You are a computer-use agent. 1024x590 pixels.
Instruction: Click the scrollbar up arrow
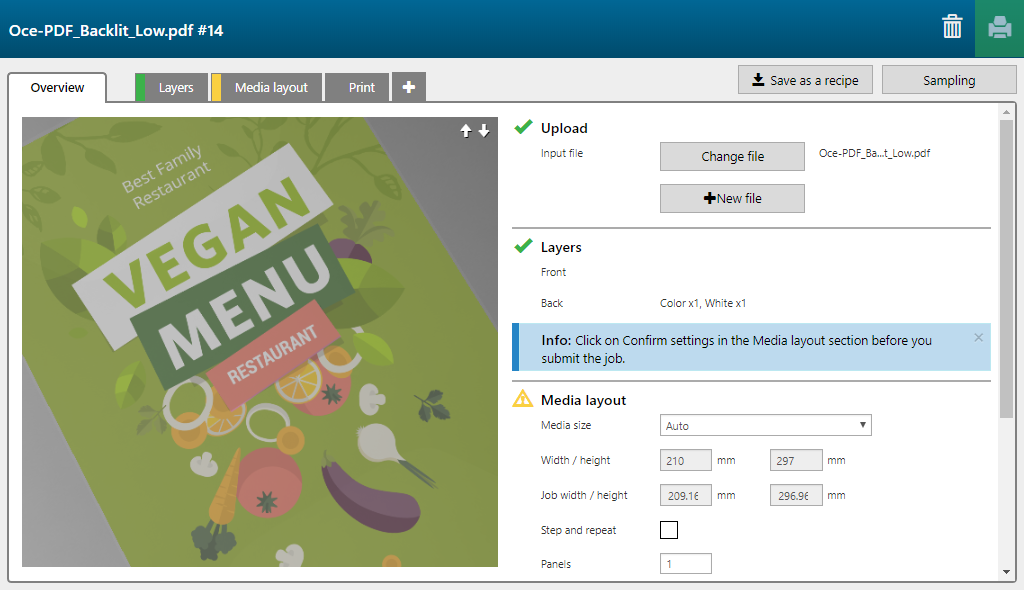point(1006,112)
